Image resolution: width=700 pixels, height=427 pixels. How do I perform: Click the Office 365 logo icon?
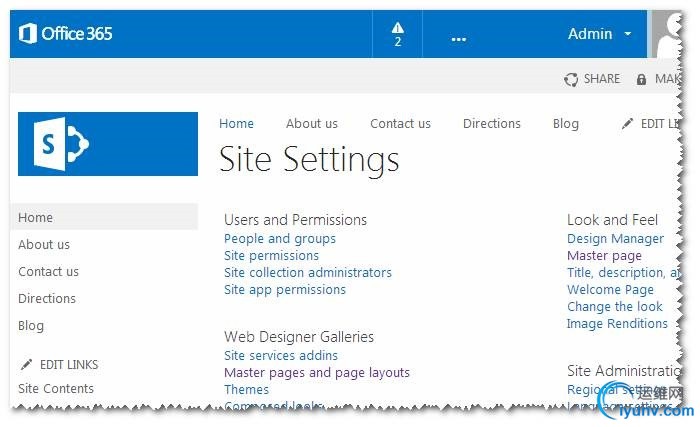point(27,34)
